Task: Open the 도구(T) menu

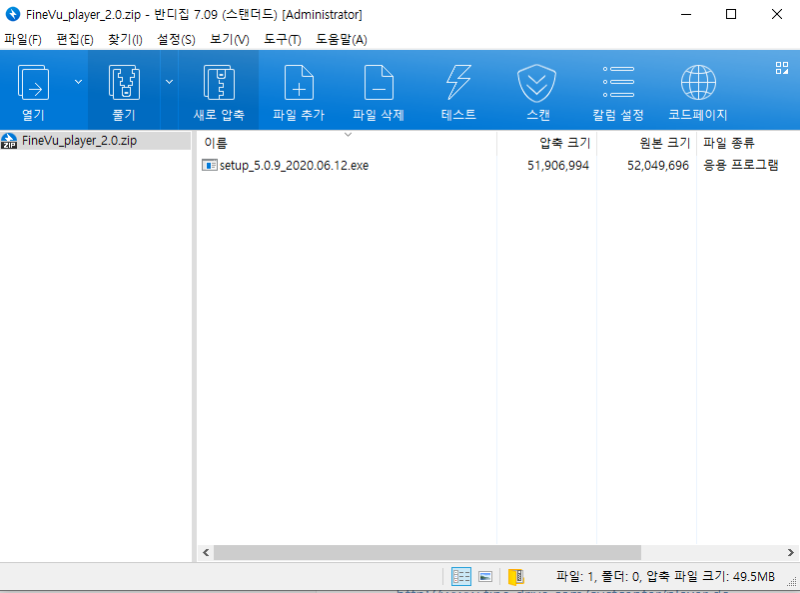Action: pos(283,39)
